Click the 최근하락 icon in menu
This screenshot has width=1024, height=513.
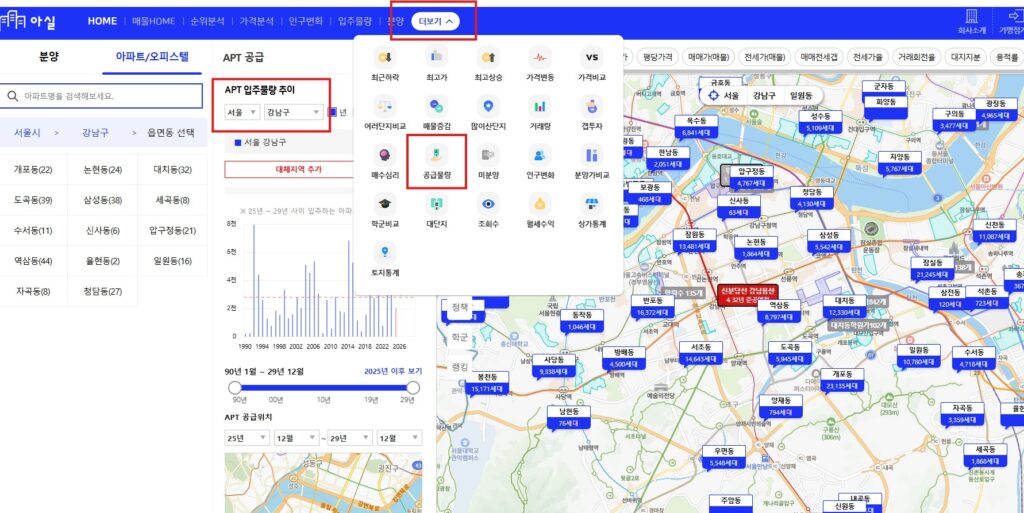pos(385,58)
